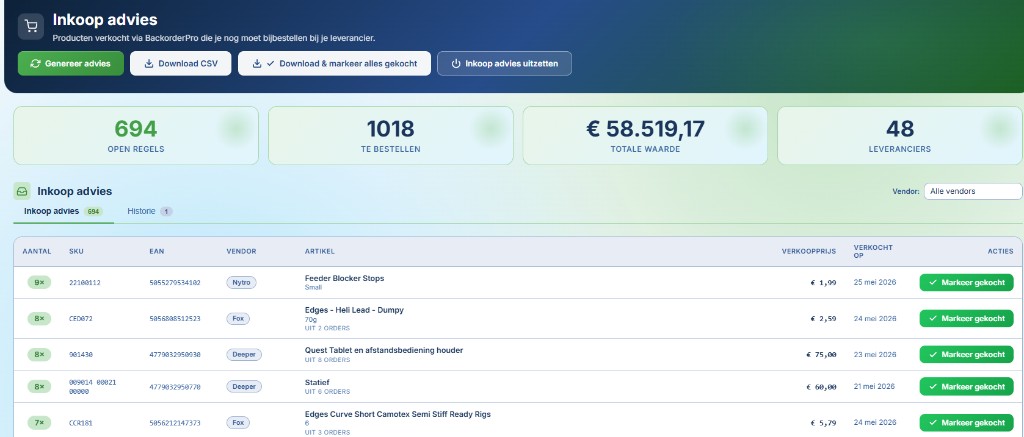The width and height of the screenshot is (1024, 437).
Task: Click the Verkocht op column header
Action: (x=873, y=251)
